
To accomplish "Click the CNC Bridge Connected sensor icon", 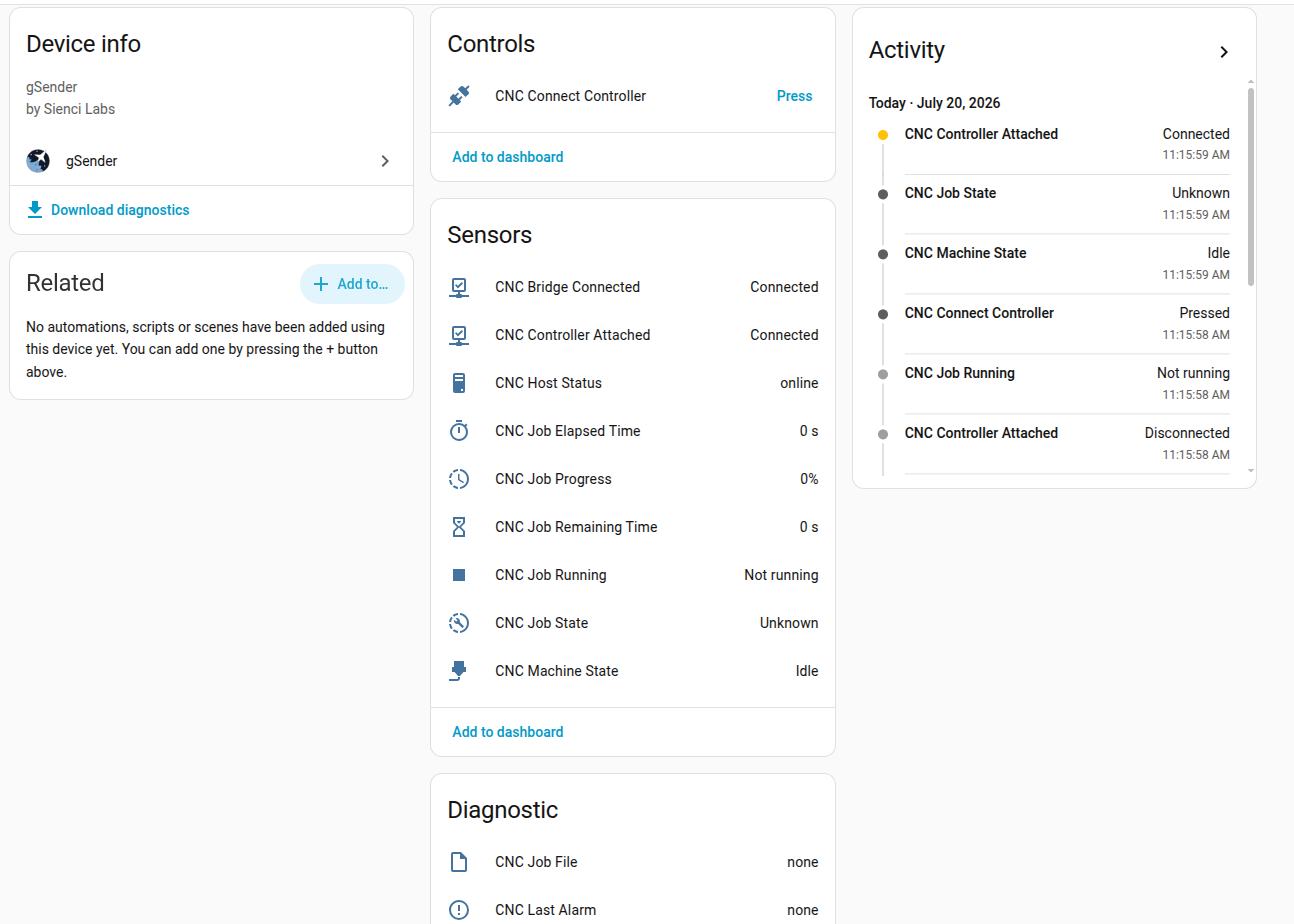I will click(x=459, y=287).
